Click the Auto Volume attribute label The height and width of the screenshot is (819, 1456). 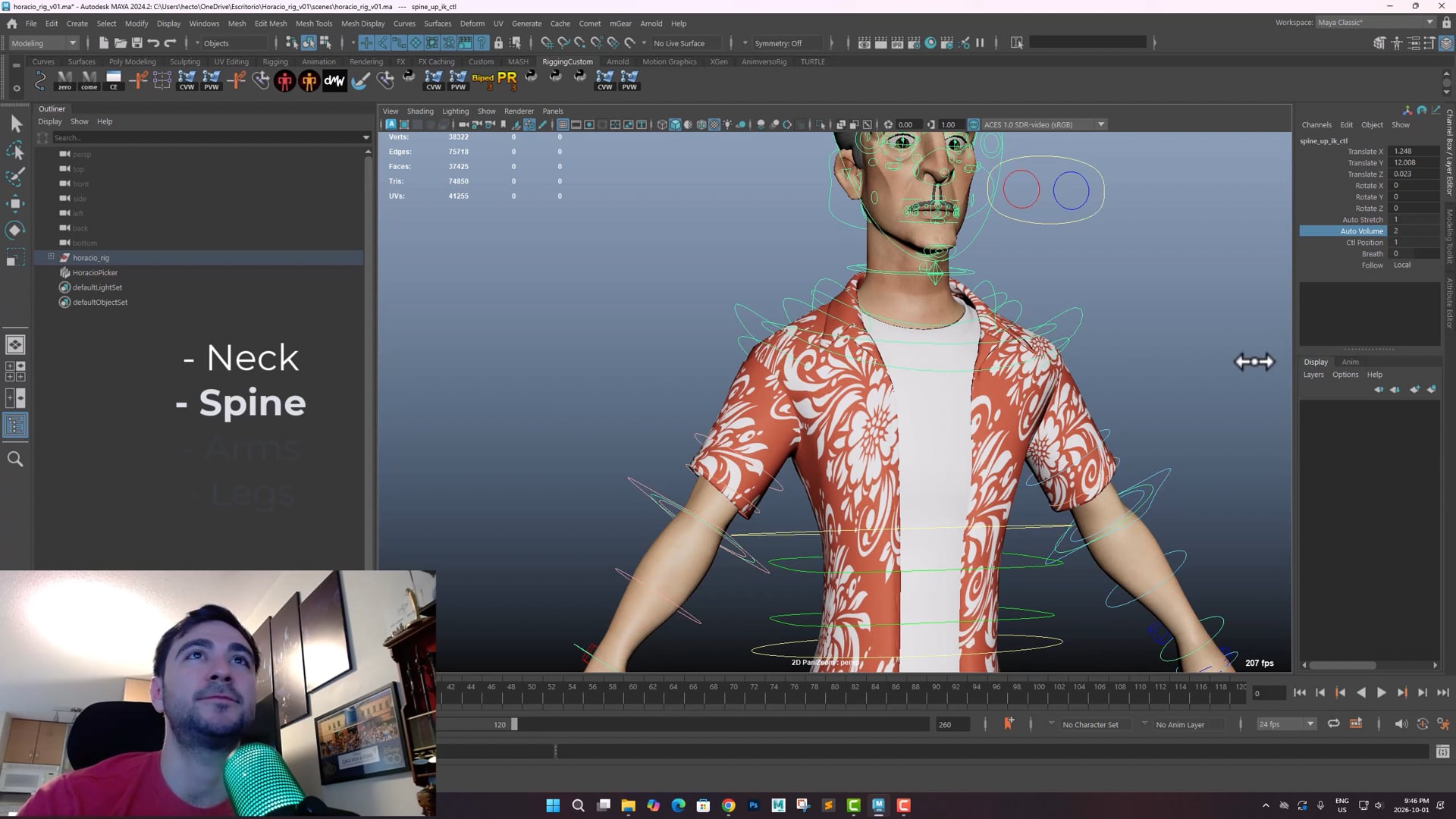click(1361, 231)
